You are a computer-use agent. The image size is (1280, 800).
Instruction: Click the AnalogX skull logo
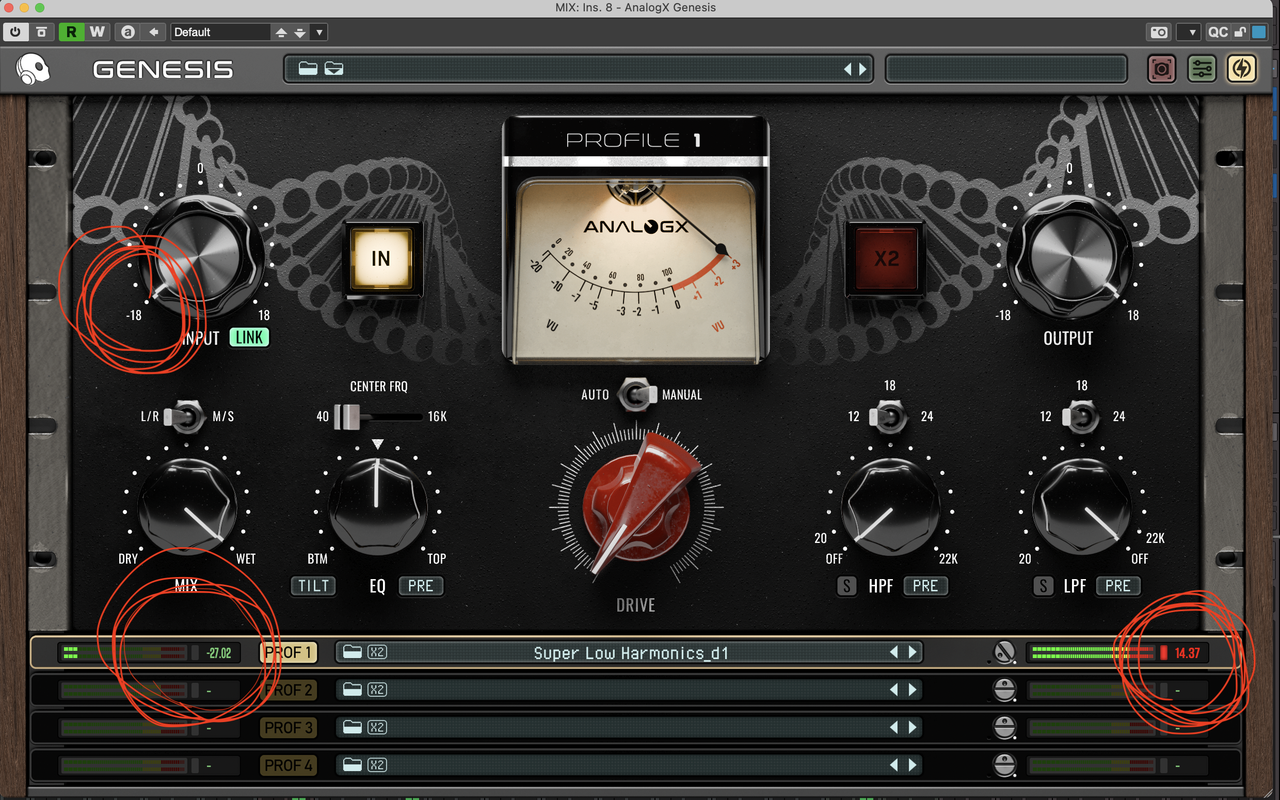[34, 69]
